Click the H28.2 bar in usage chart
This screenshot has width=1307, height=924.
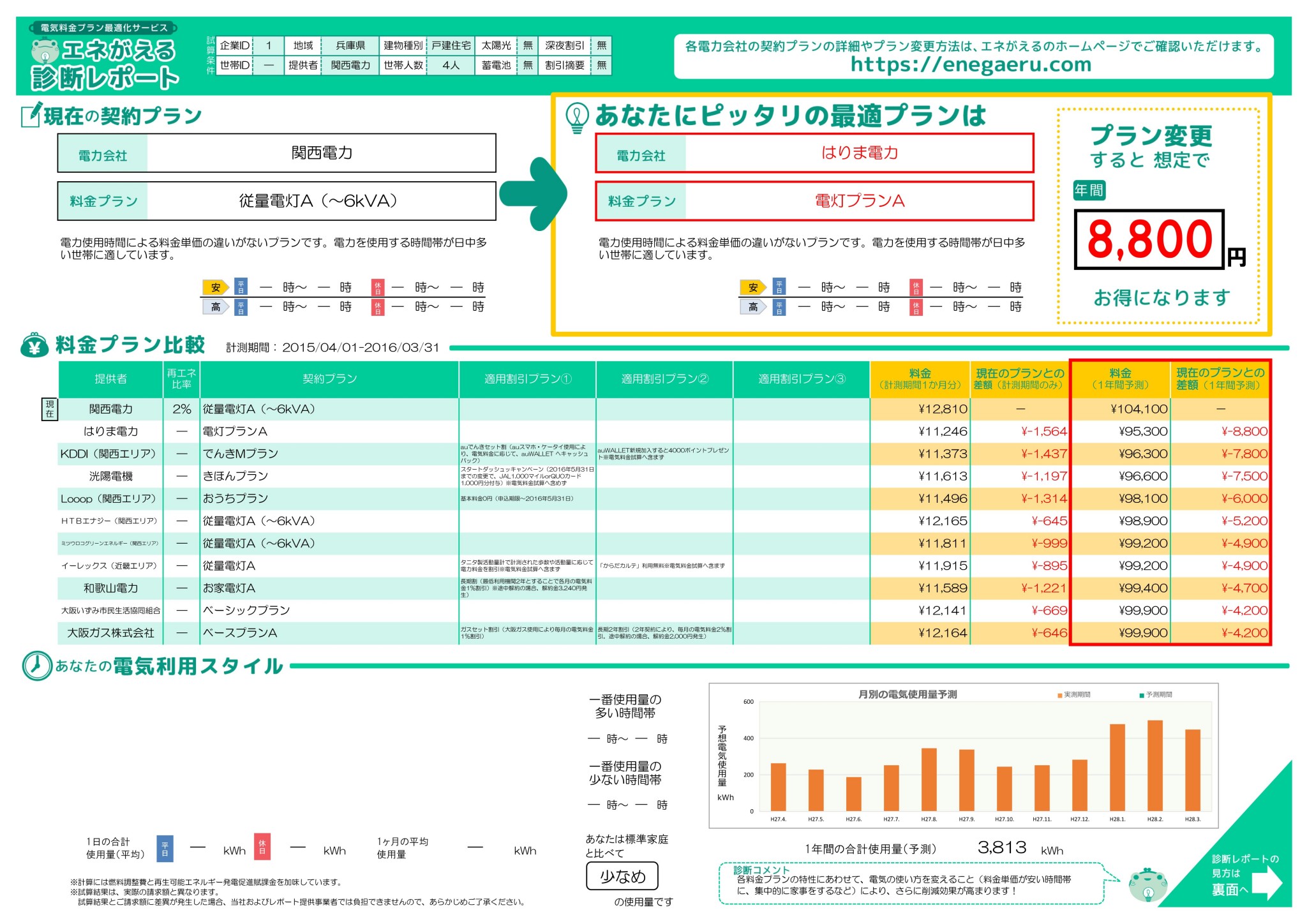1155,765
